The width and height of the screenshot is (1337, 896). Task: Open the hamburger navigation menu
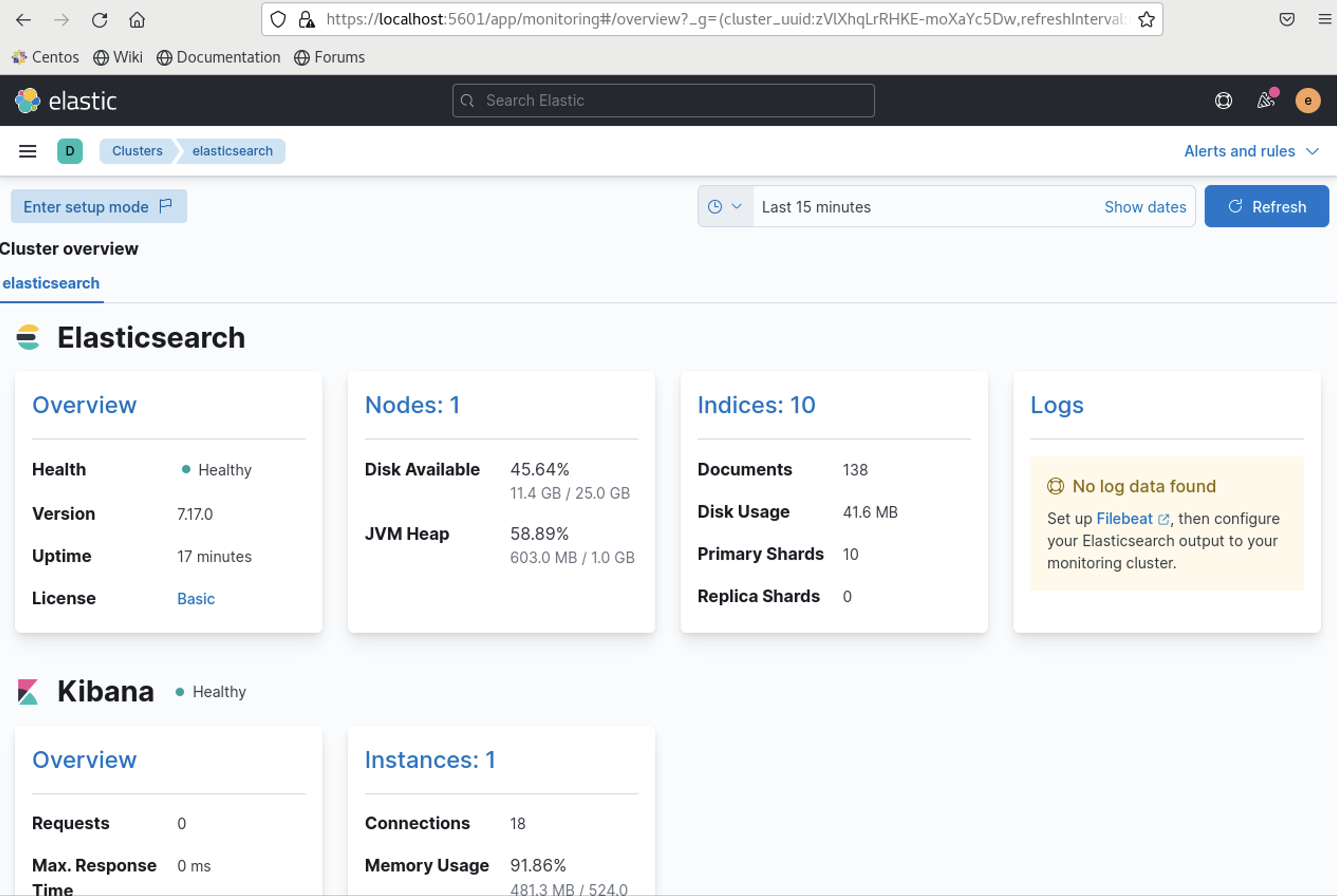[x=27, y=152]
